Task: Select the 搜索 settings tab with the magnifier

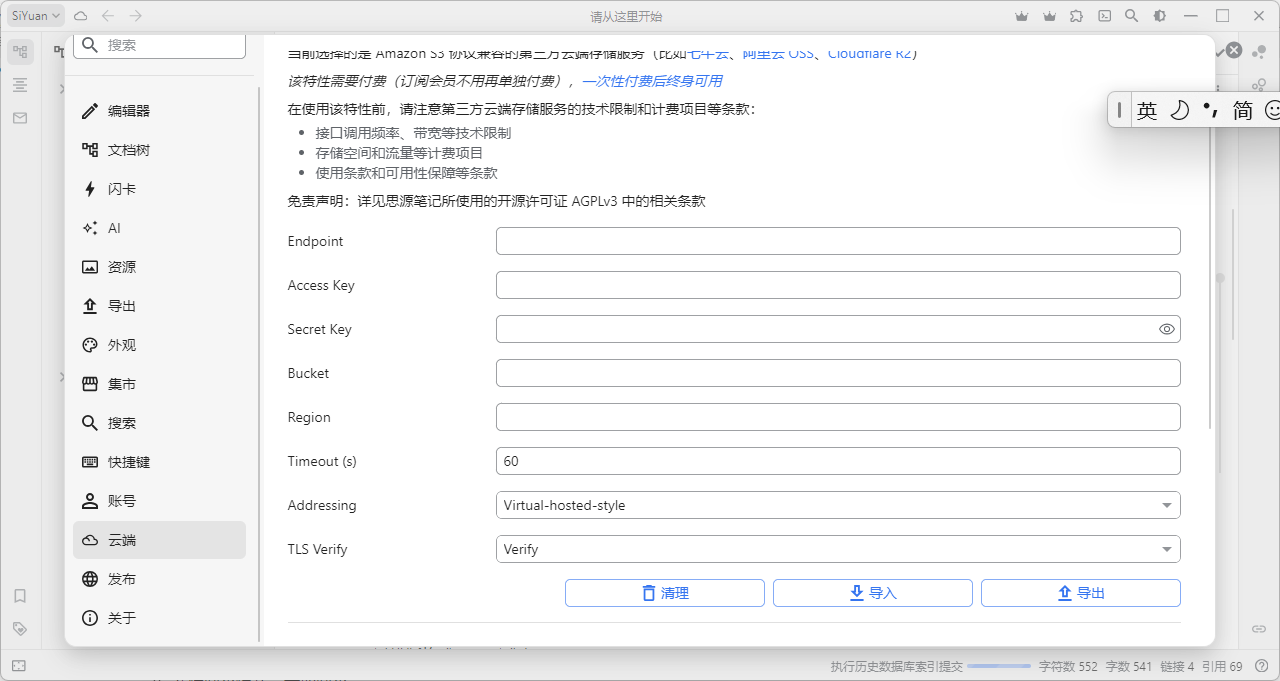Action: click(159, 423)
